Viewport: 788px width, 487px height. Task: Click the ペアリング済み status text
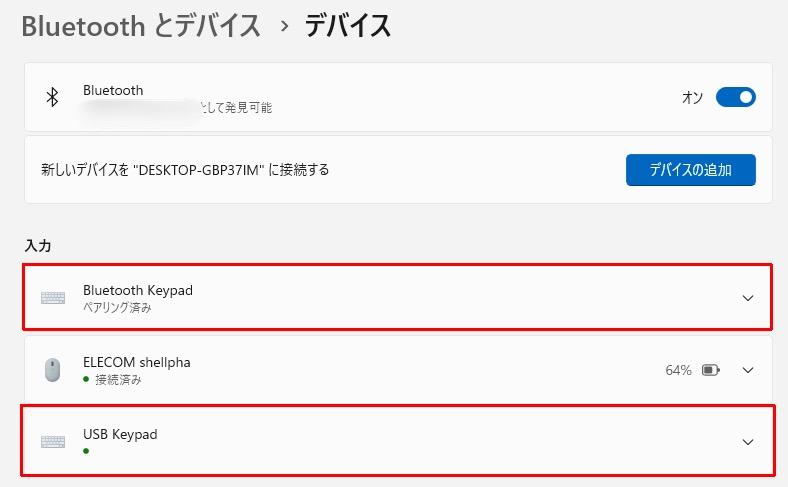[118, 308]
